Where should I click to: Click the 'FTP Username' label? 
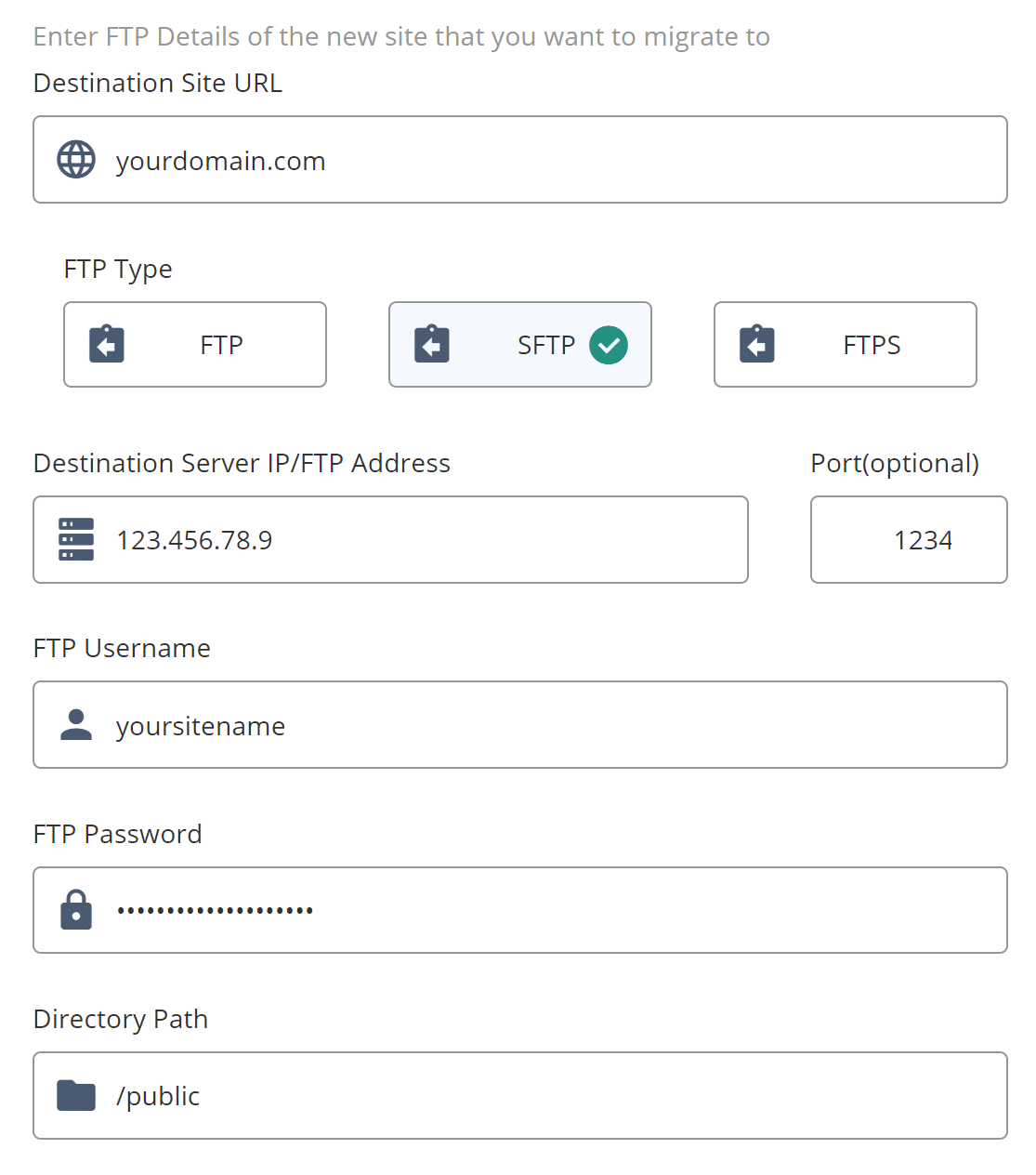[x=122, y=648]
